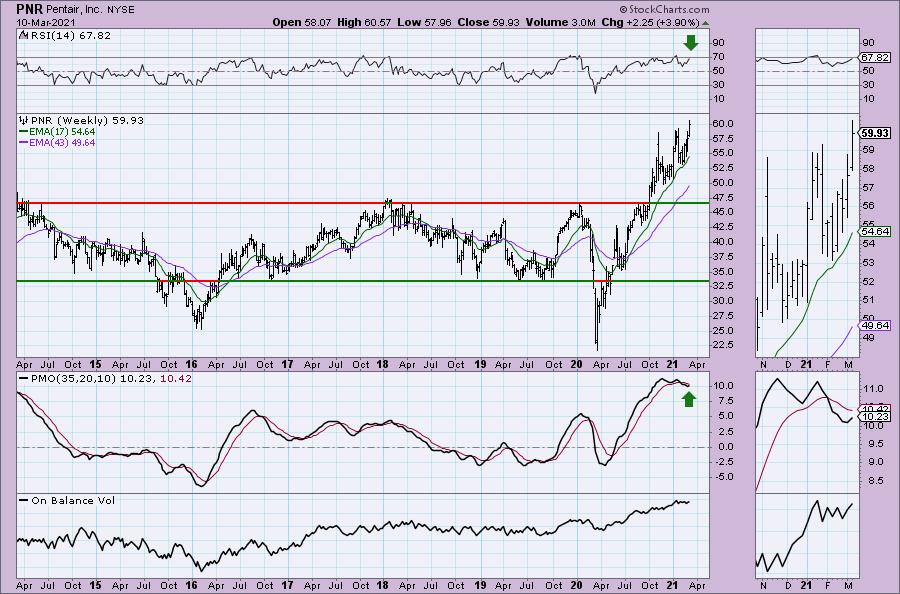Click the 32.5 price axis label

723,286
